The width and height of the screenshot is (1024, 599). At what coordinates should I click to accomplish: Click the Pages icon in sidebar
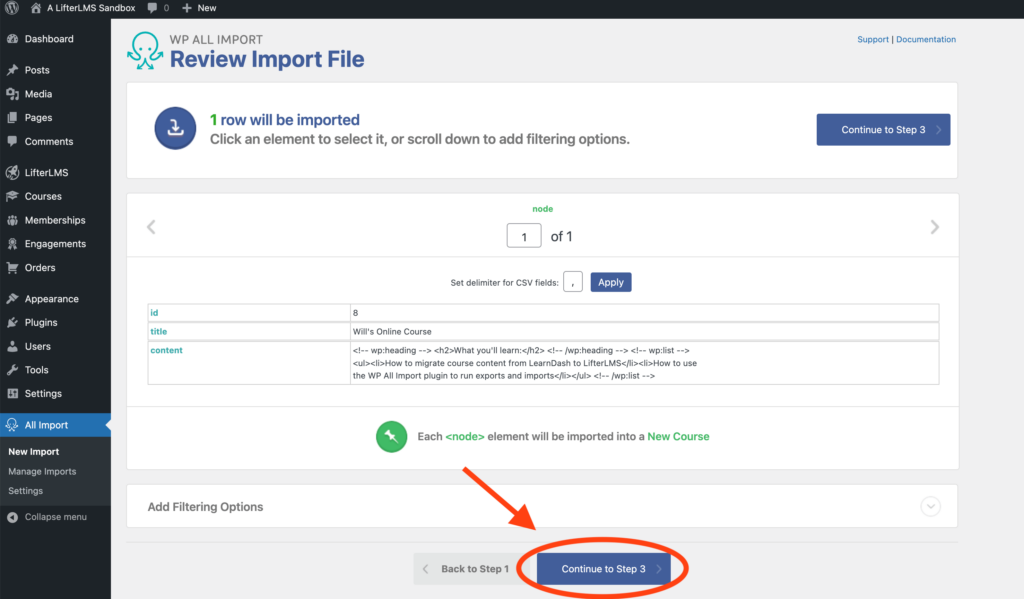(x=12, y=118)
